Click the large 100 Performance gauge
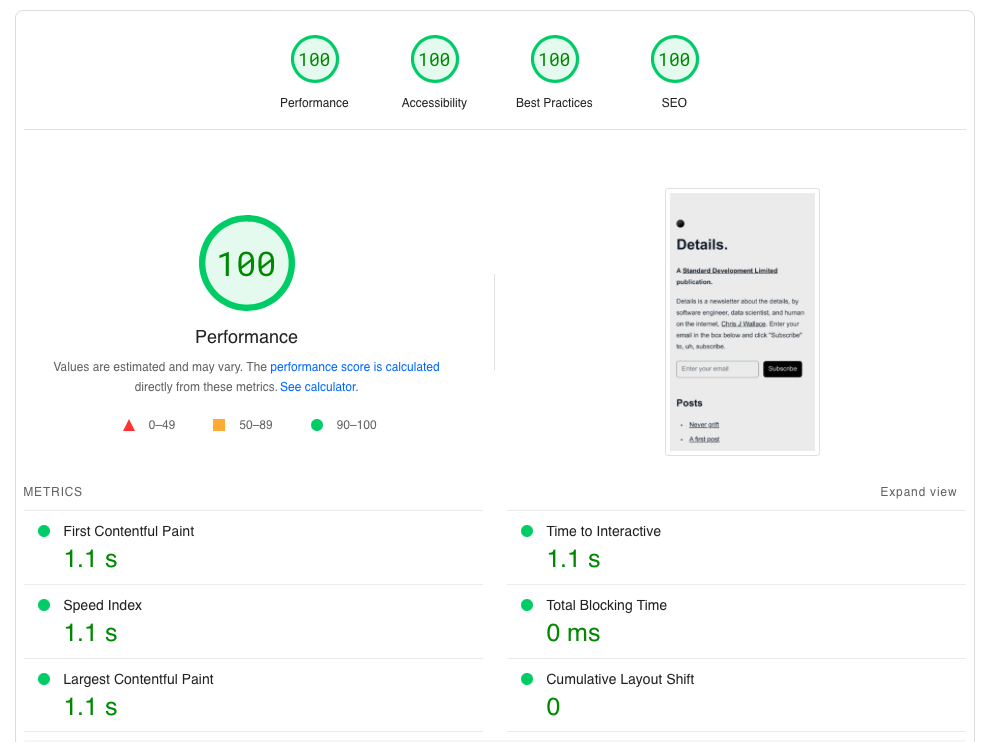 click(x=247, y=263)
